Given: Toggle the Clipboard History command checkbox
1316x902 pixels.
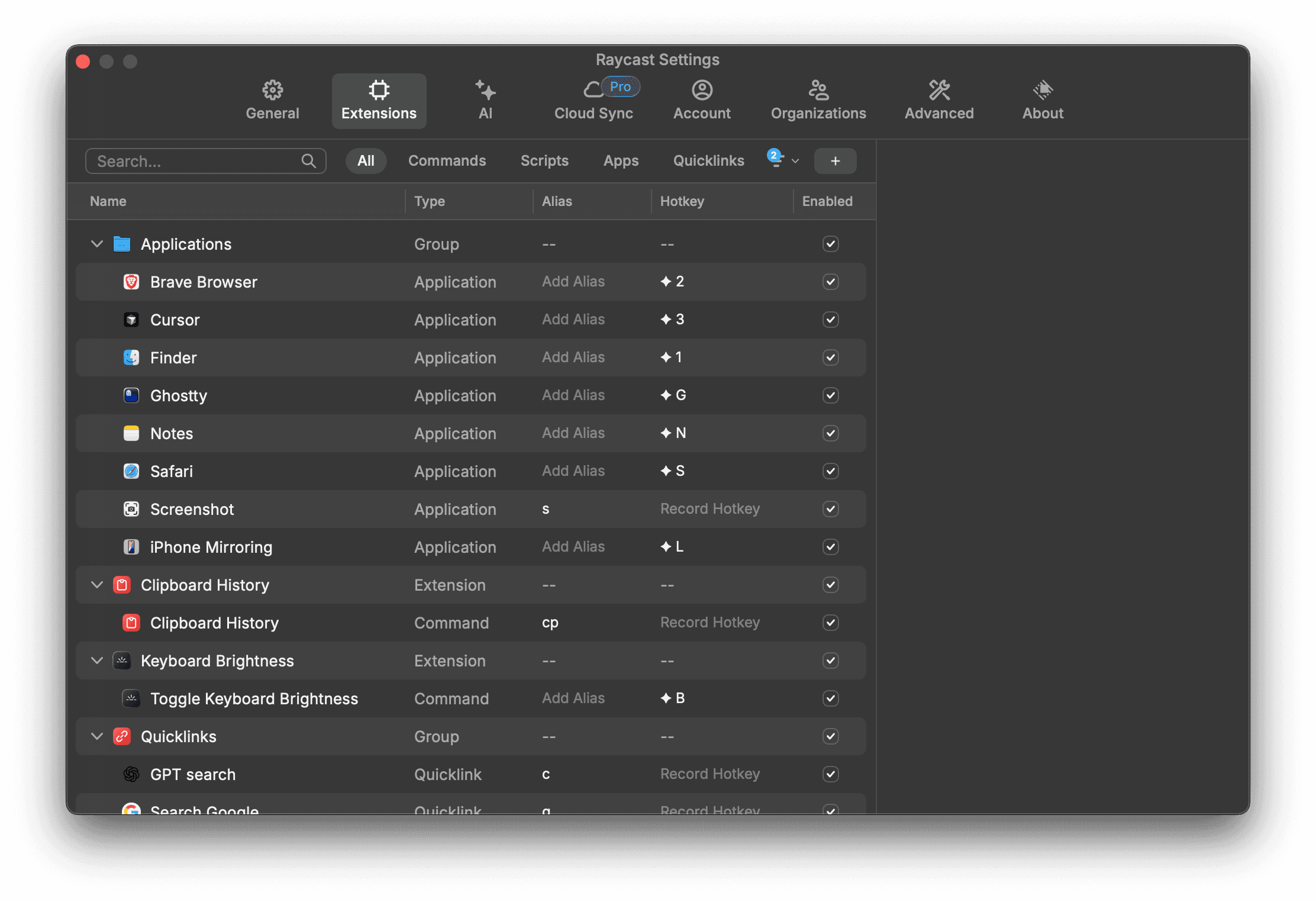Looking at the screenshot, I should coord(830,623).
